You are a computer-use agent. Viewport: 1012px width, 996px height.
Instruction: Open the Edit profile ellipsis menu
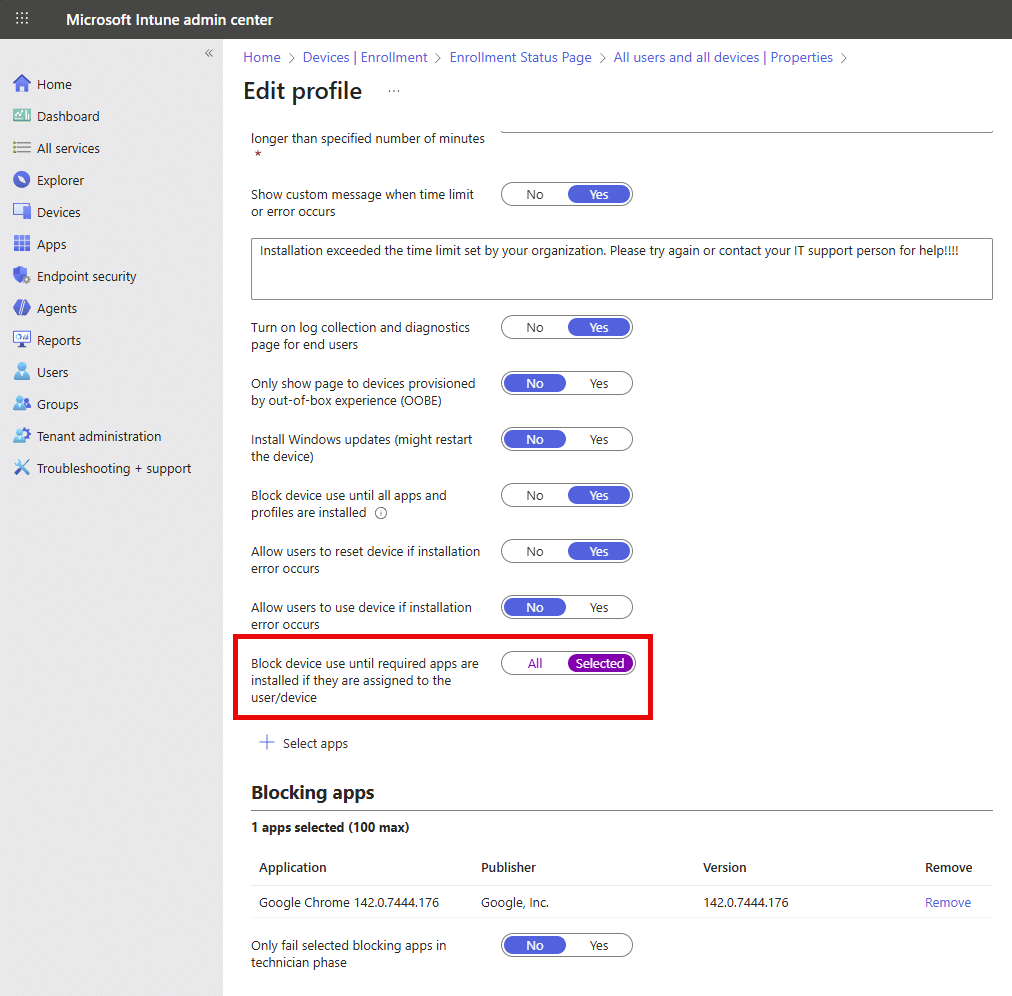click(x=394, y=91)
